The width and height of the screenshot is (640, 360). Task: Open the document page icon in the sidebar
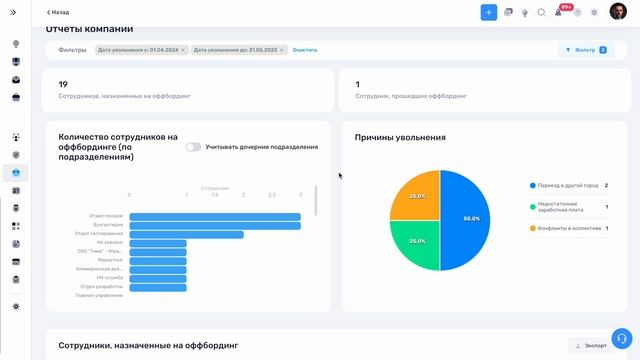pyautogui.click(x=16, y=244)
